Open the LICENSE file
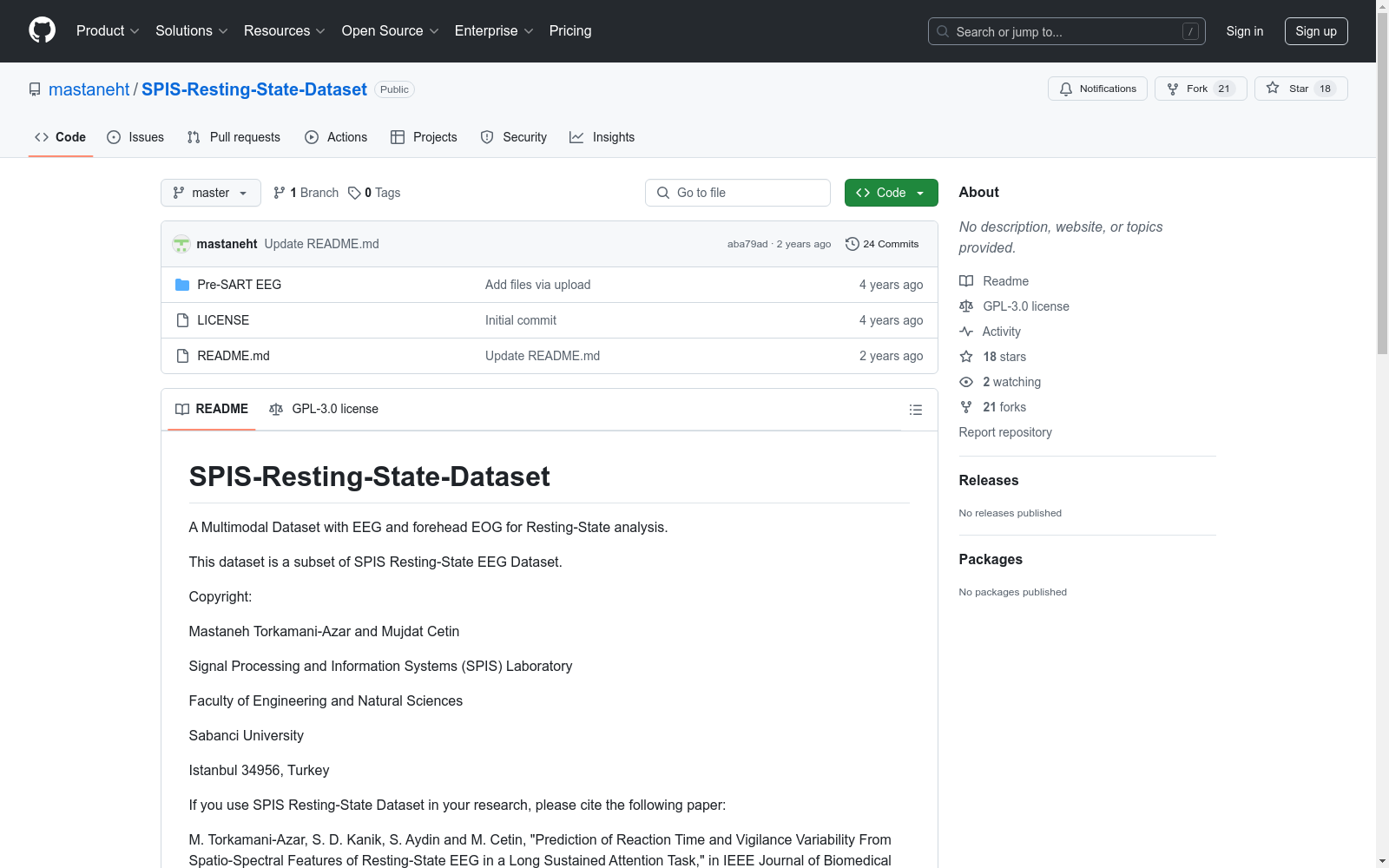 click(223, 320)
